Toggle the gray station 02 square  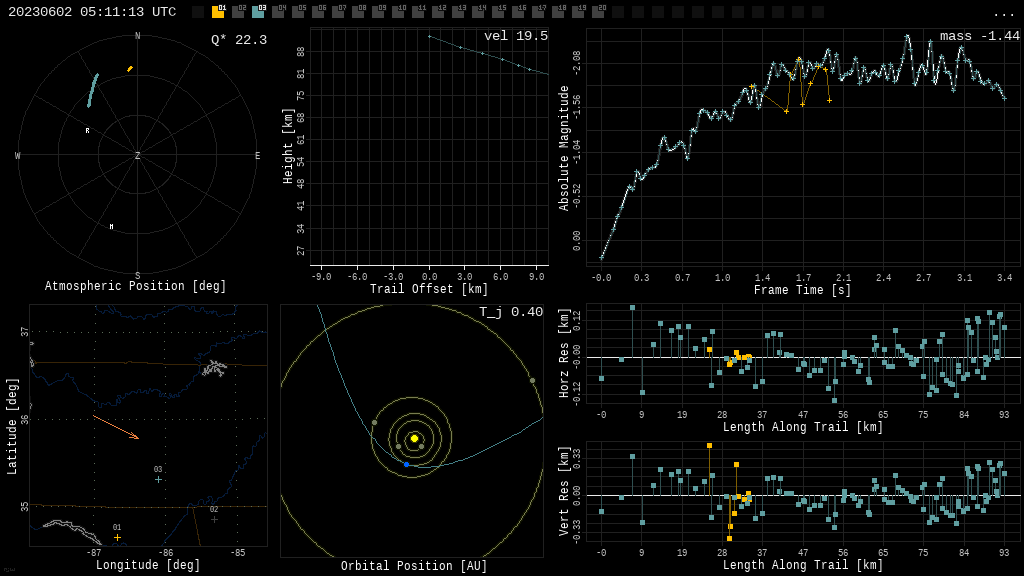(238, 12)
